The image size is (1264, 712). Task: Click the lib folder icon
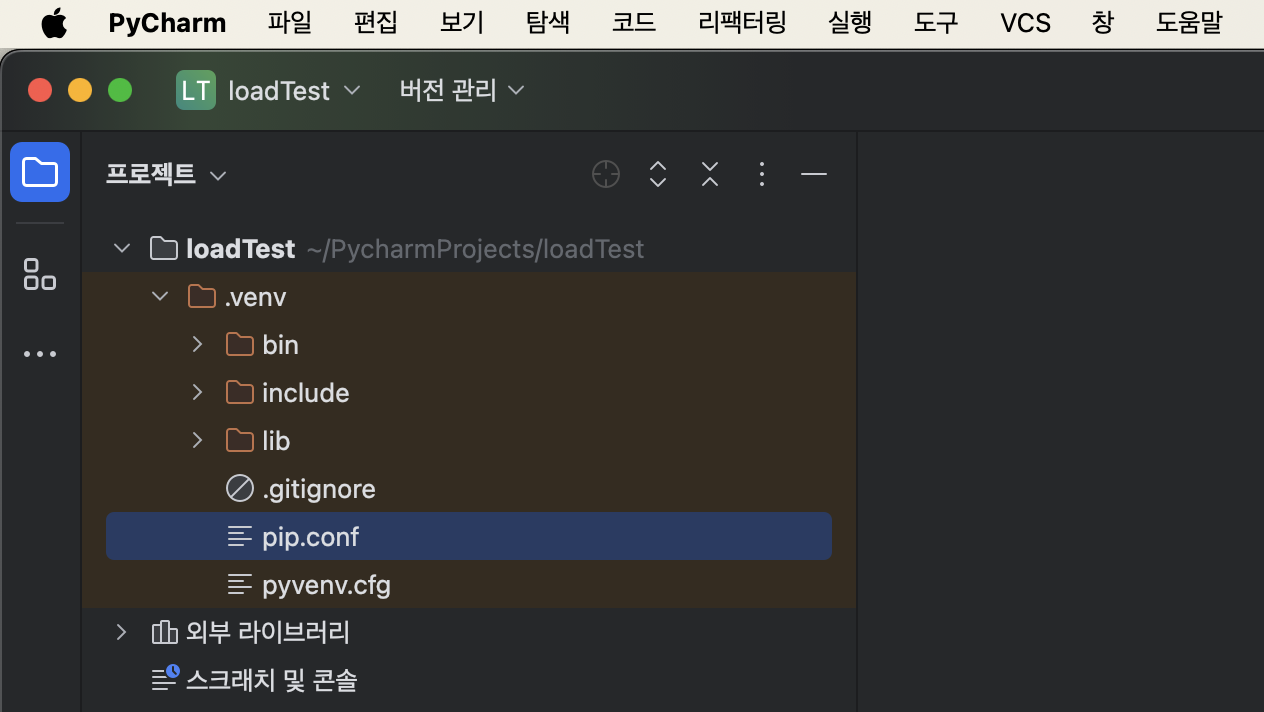tap(240, 440)
